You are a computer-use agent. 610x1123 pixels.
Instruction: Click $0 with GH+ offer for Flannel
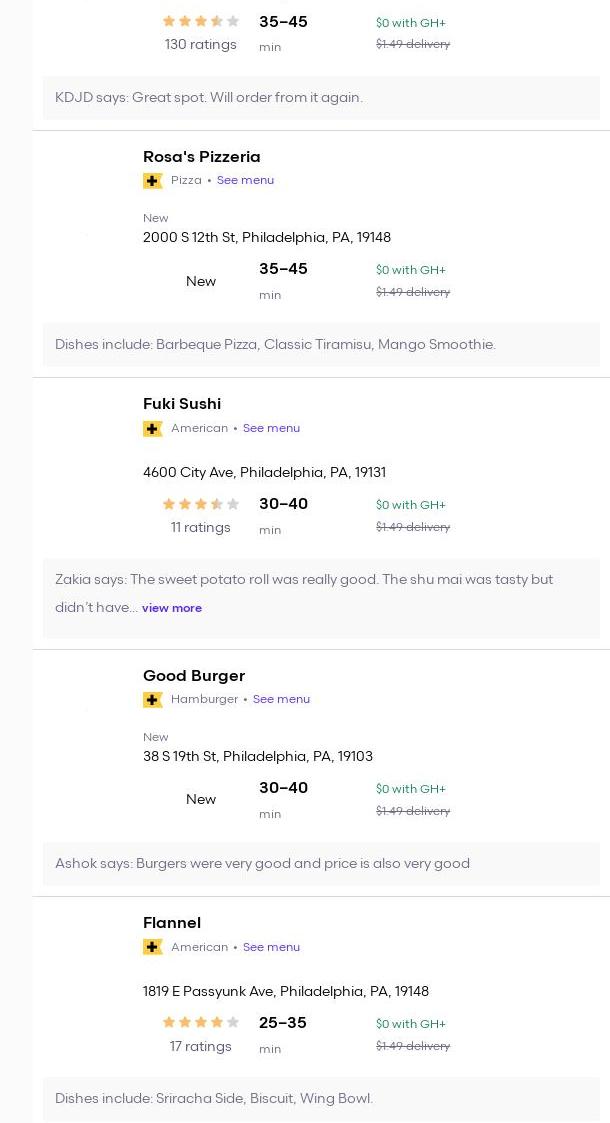pos(411,1024)
